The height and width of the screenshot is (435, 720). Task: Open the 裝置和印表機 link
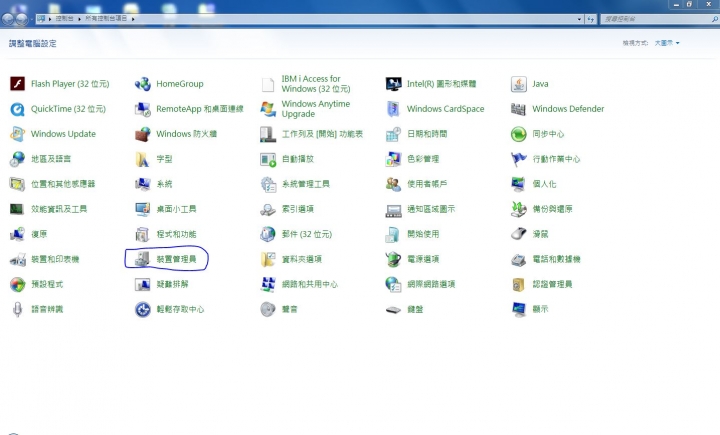[55, 260]
